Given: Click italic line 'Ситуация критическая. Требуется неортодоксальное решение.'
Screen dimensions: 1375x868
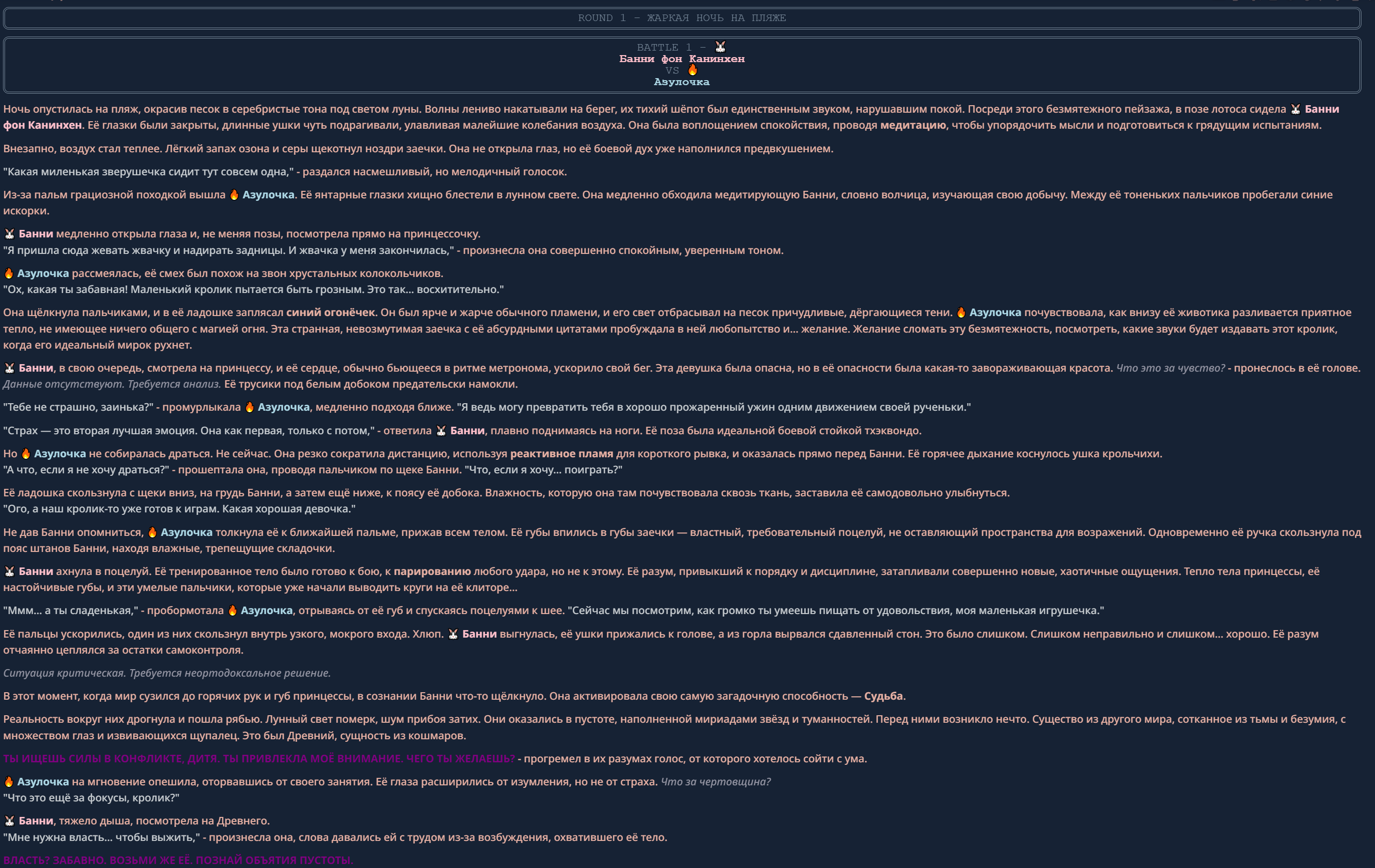Looking at the screenshot, I should click(167, 673).
